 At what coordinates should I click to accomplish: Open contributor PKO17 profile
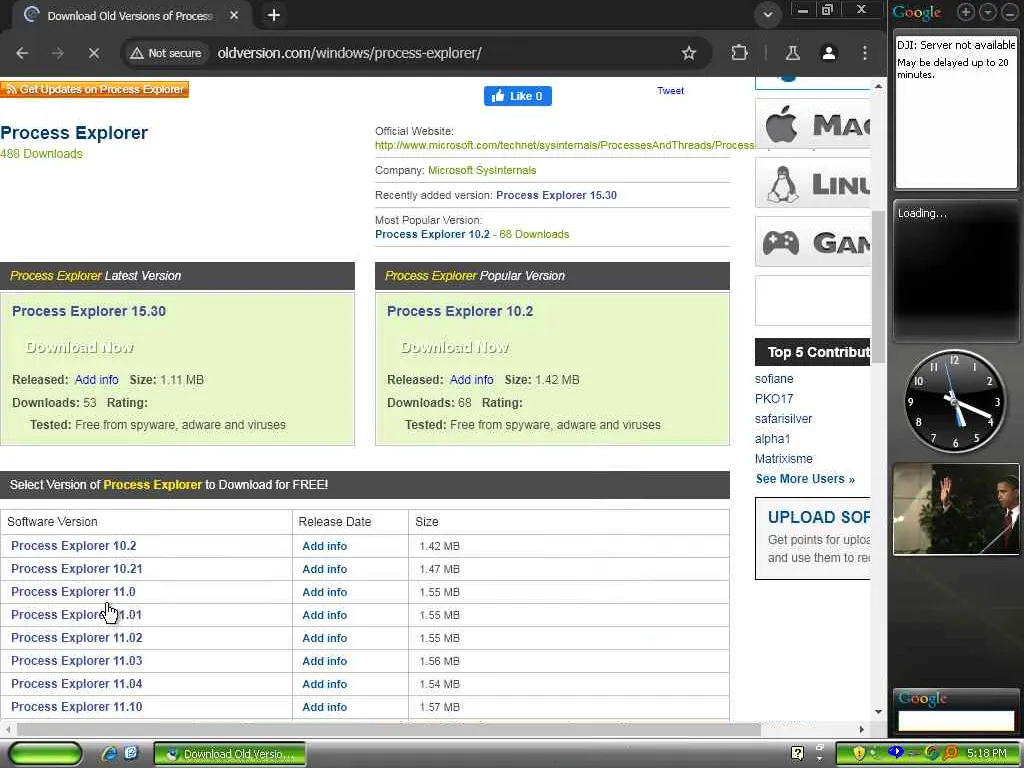click(x=774, y=399)
